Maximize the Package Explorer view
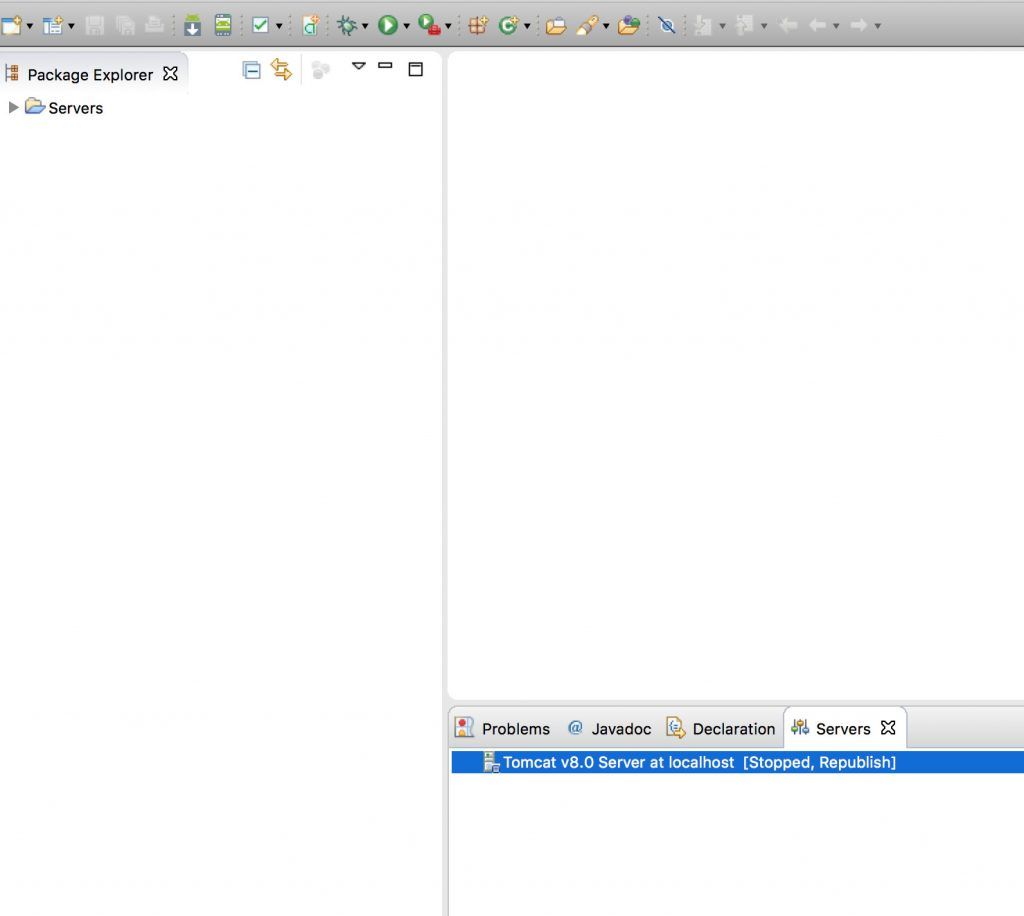Screen dimensions: 1024x916 415,67
